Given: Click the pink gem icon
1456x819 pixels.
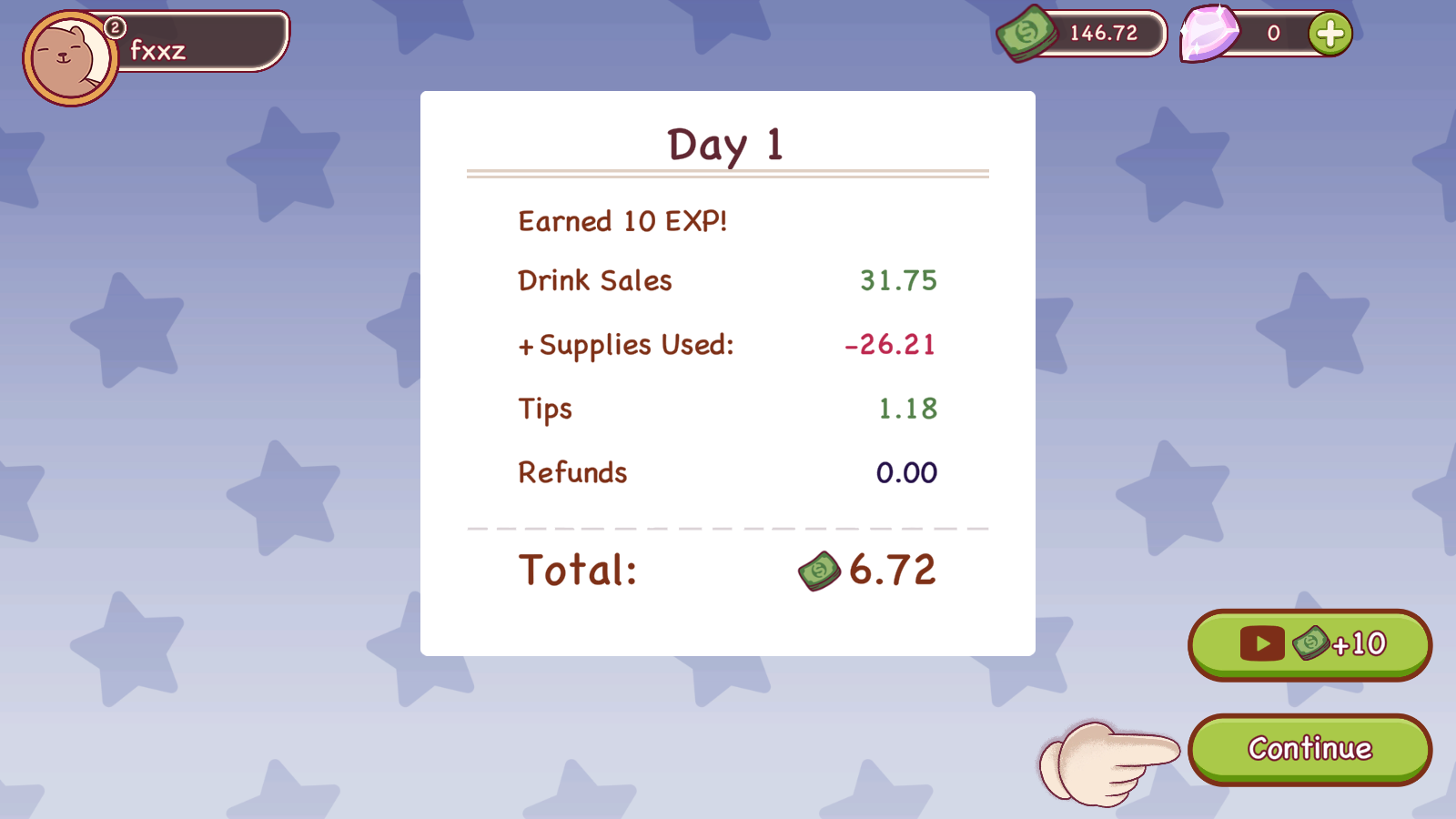Looking at the screenshot, I should pos(1209,34).
